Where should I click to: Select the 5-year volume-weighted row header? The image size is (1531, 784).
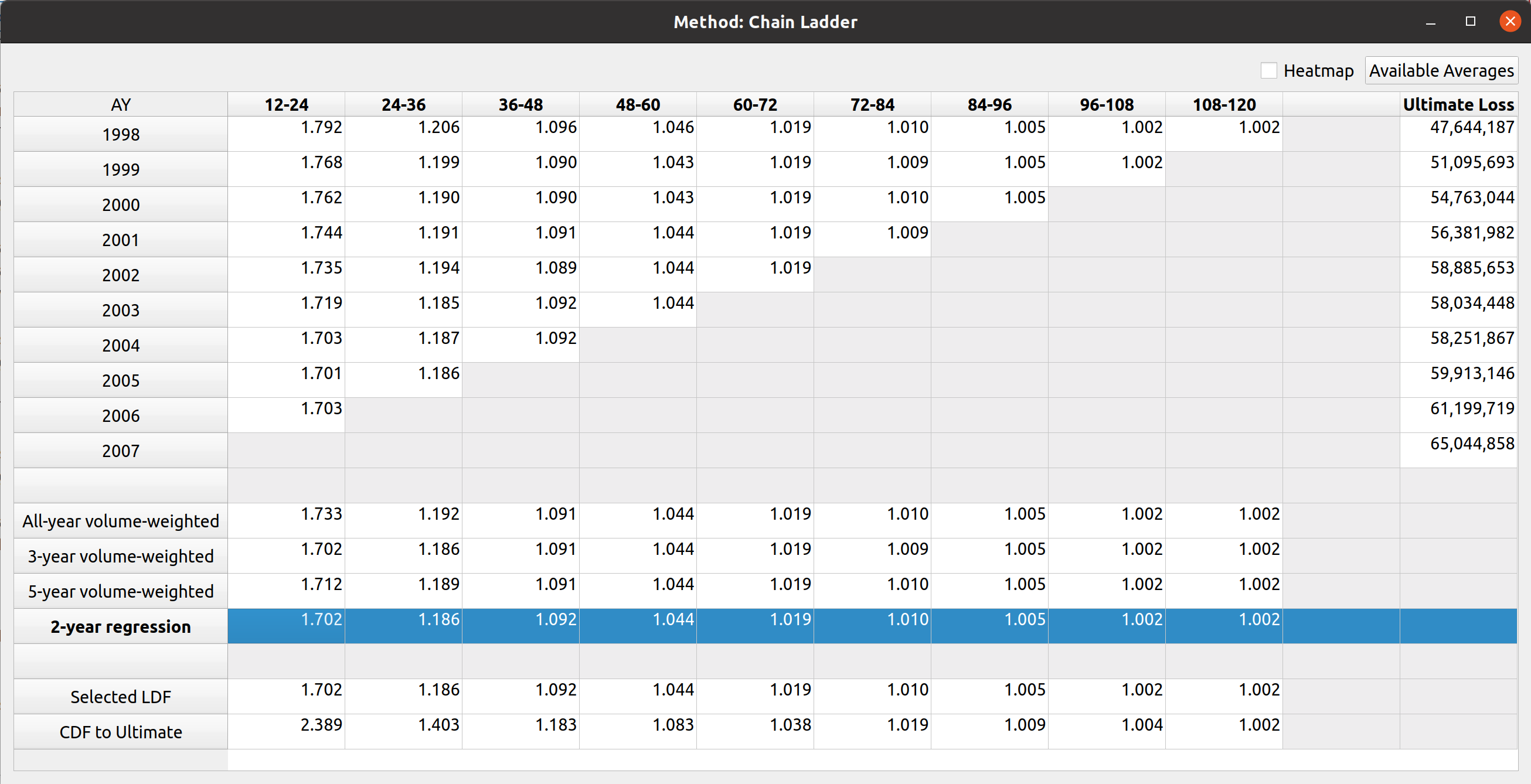pos(121,591)
